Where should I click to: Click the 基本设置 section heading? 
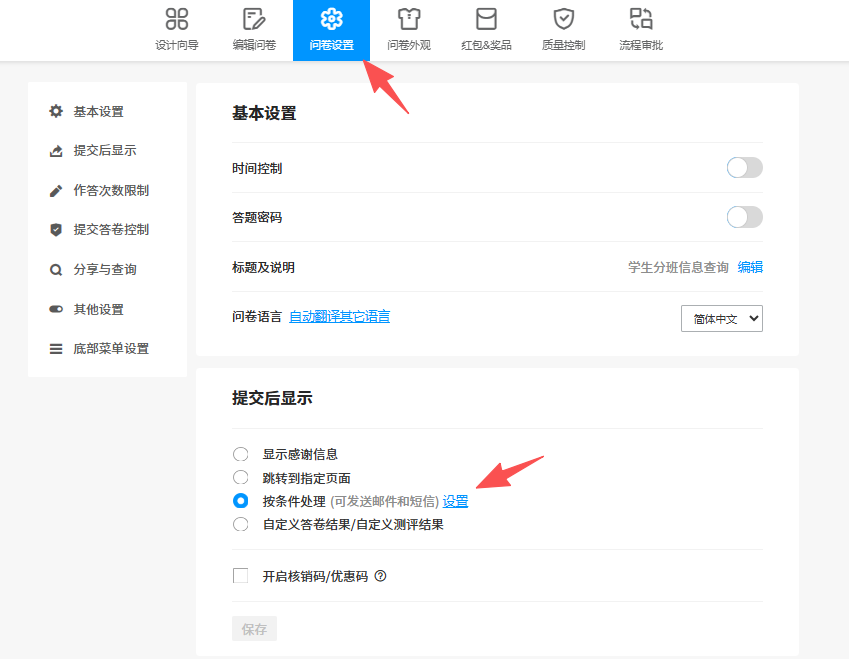264,113
